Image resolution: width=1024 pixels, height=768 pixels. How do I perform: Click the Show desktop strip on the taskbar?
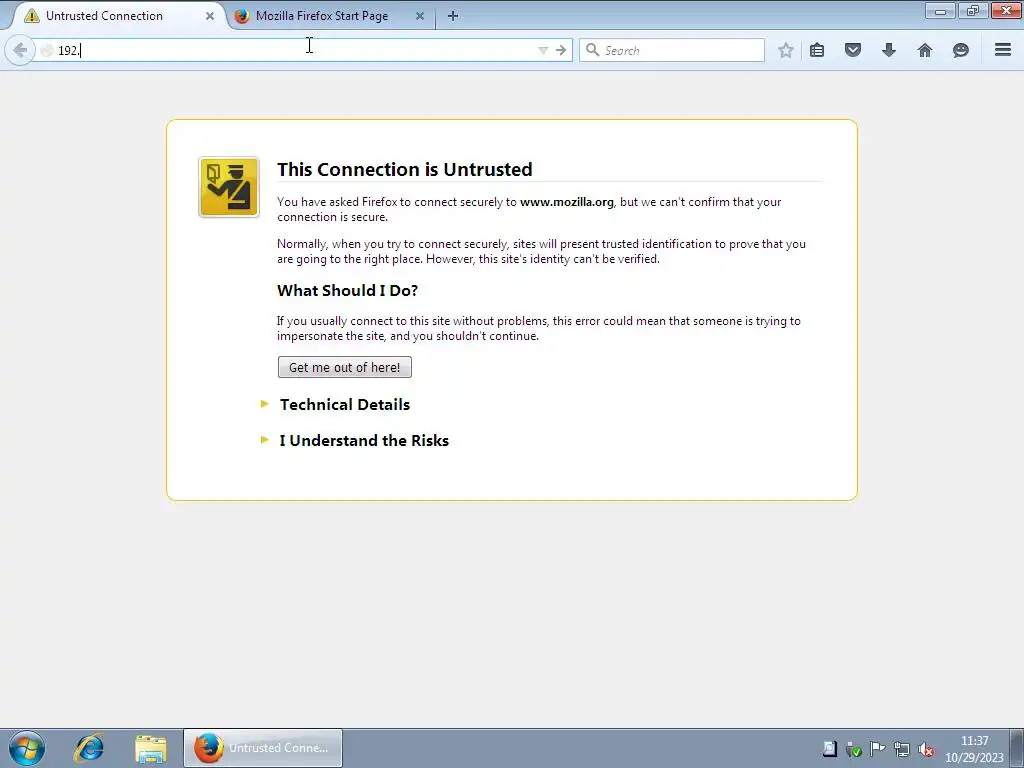(x=1017, y=748)
